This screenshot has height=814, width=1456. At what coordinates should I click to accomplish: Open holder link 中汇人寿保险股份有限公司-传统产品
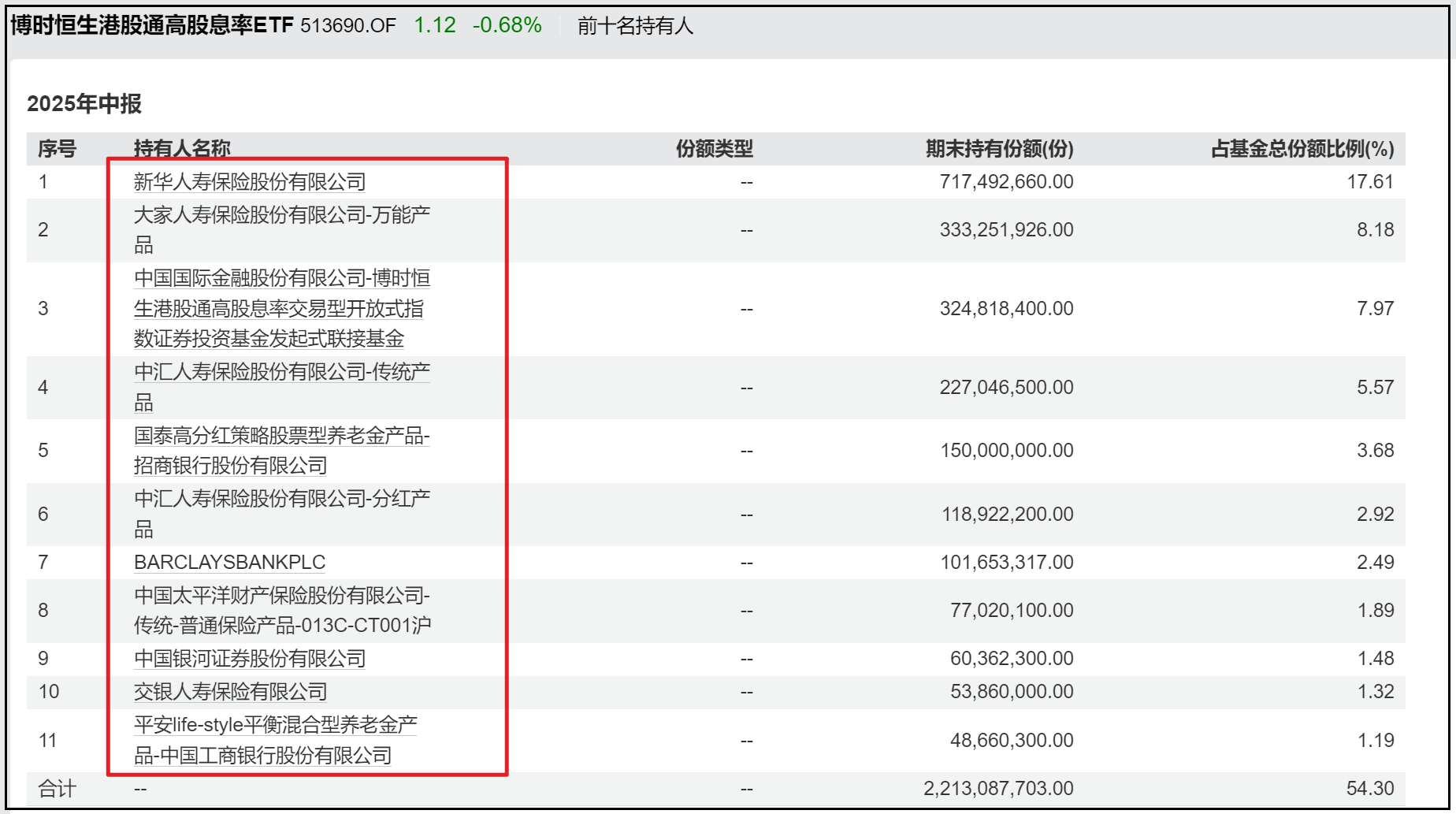282,387
